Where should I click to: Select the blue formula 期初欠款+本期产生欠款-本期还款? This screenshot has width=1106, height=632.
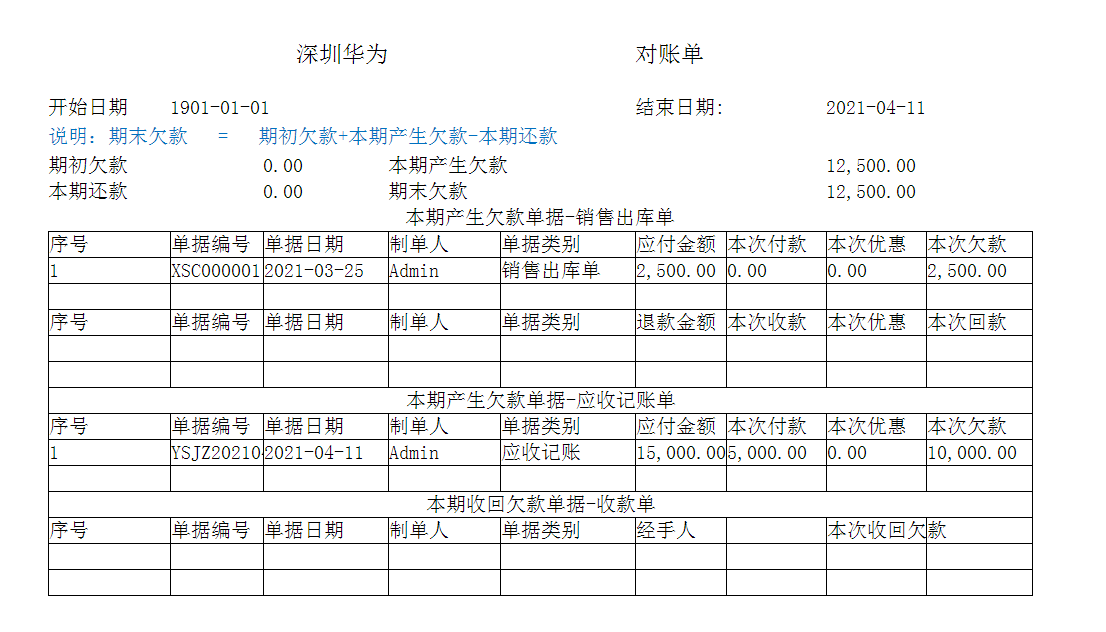[408, 136]
